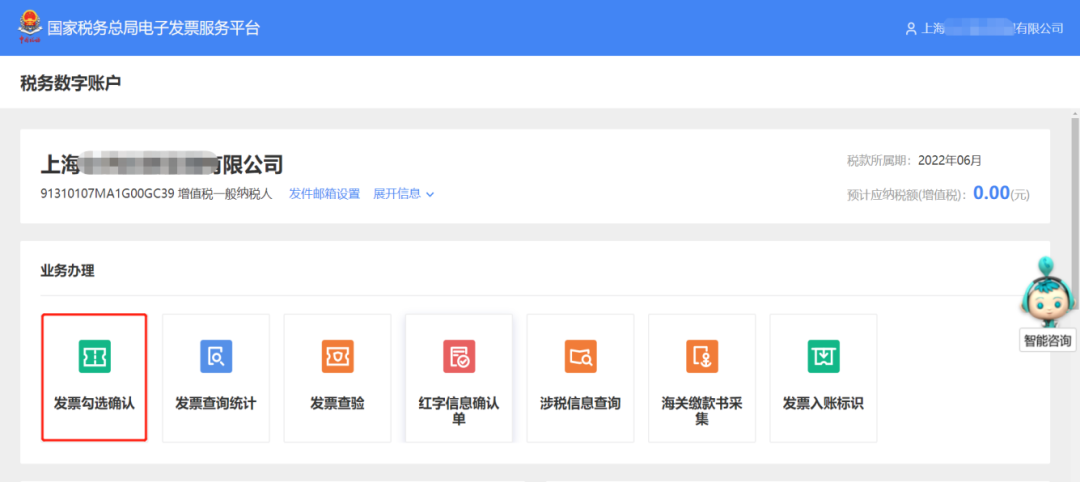Click the 税务数字账户 page heading
The height and width of the screenshot is (482, 1080).
70,83
